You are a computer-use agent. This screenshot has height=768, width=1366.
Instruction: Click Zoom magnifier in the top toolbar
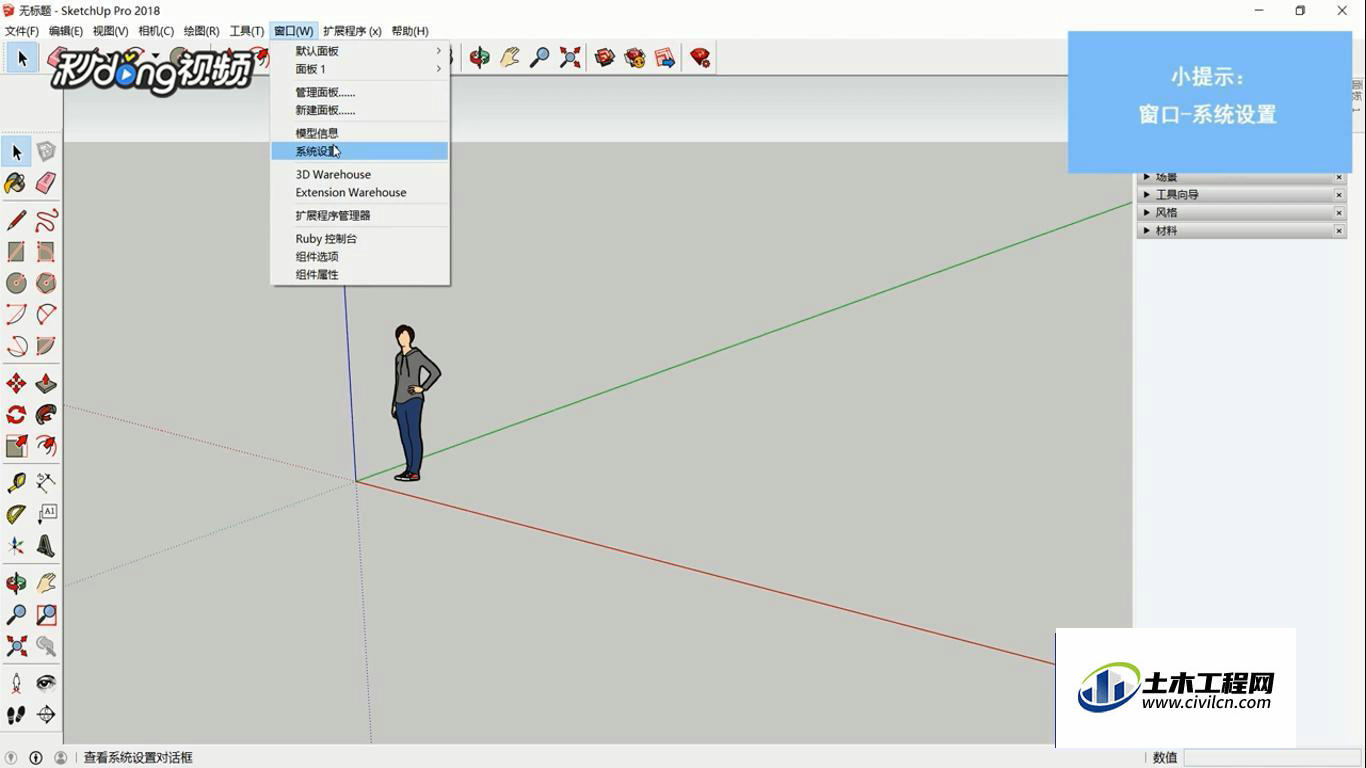click(540, 58)
